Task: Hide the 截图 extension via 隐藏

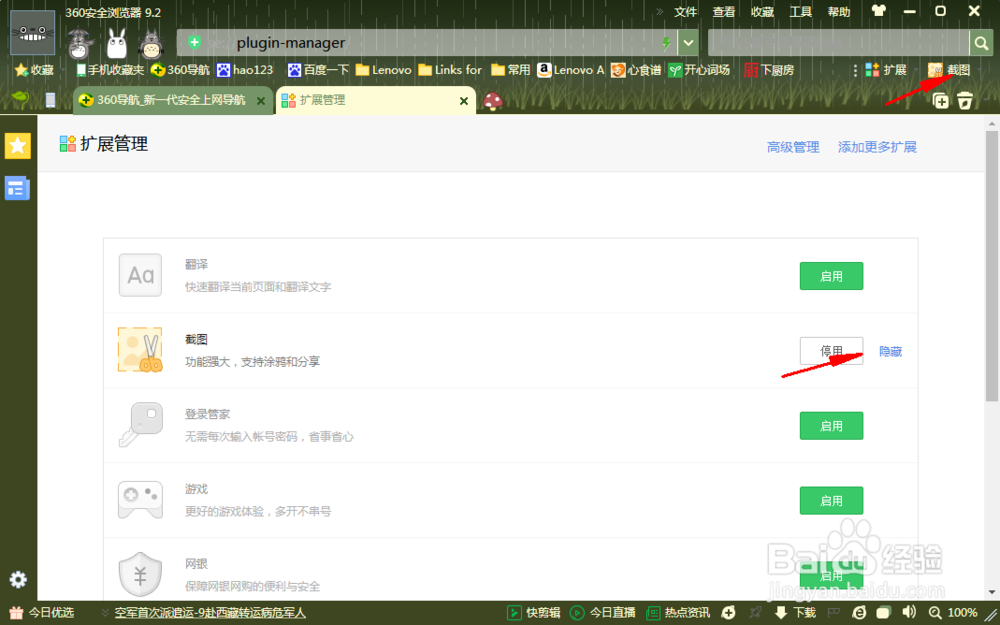Action: (x=890, y=351)
